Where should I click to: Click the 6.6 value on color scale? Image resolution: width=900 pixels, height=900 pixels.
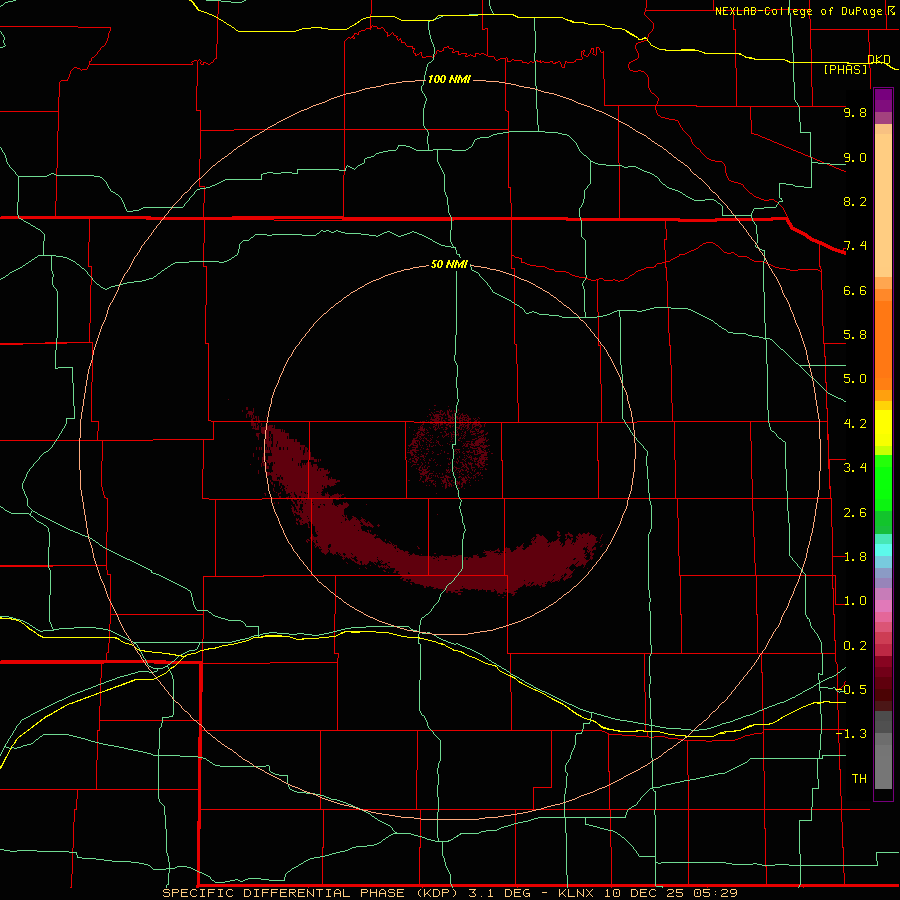tap(855, 290)
